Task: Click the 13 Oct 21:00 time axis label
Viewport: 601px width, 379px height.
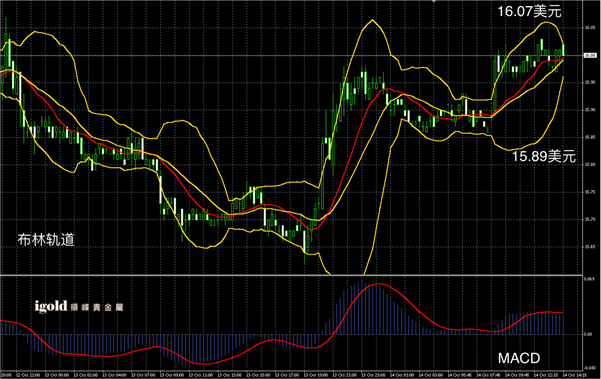Action: click(344, 375)
